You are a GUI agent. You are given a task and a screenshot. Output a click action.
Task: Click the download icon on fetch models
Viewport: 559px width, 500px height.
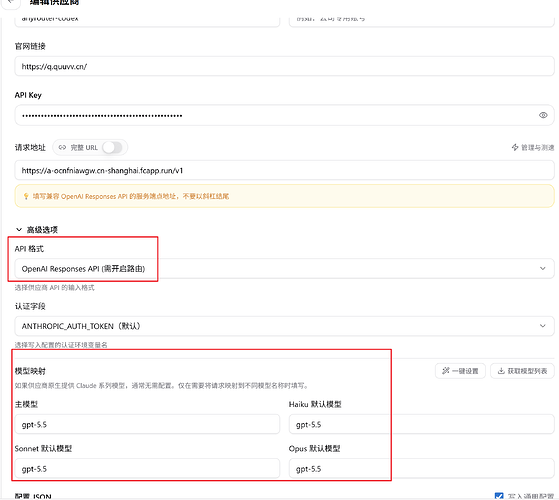point(501,371)
